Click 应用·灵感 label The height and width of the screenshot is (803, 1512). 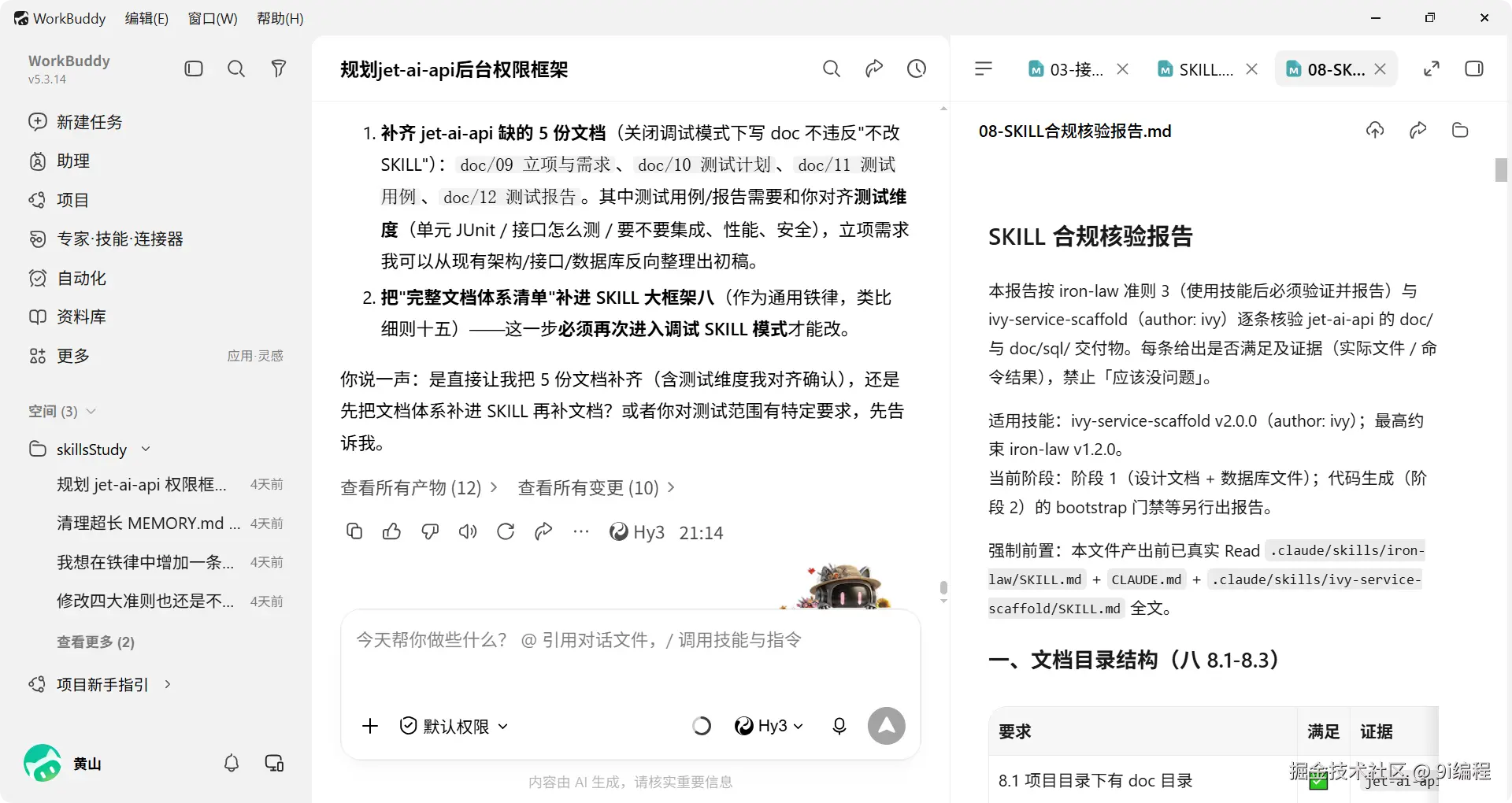pyautogui.click(x=255, y=356)
